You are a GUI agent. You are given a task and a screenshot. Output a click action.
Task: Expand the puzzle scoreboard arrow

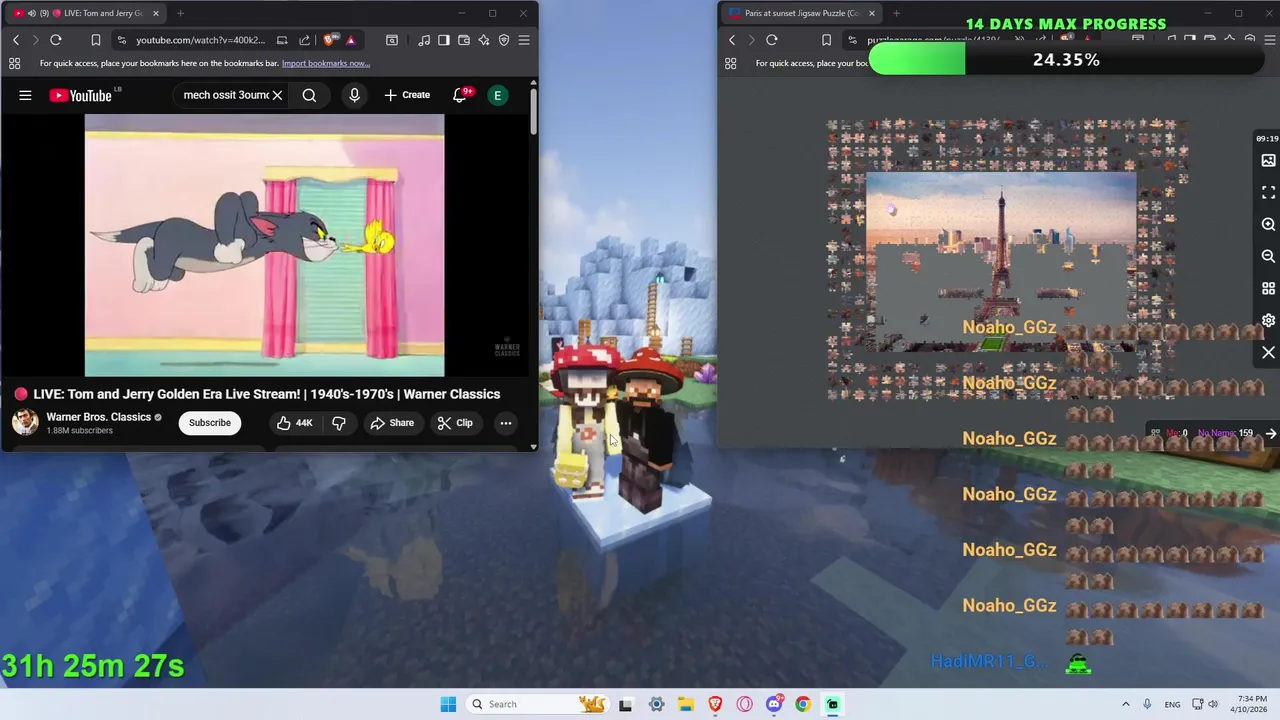(1270, 434)
